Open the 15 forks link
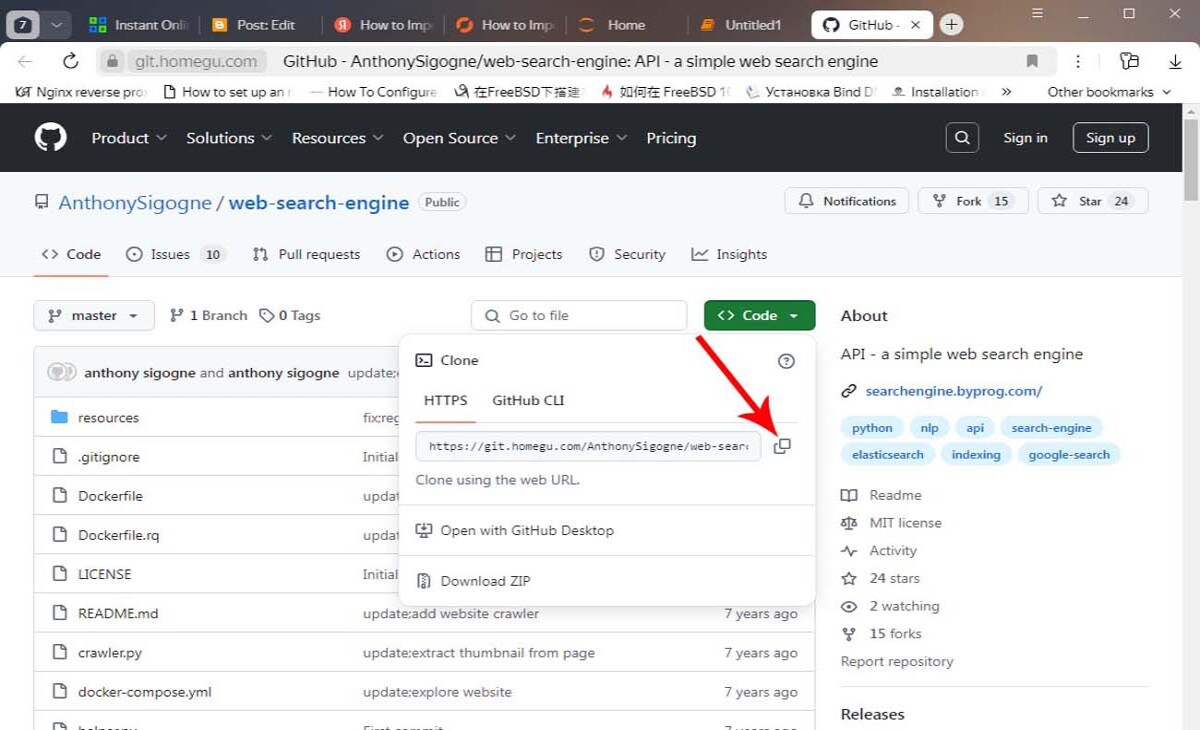Screen dimensions: 1200x730 [895, 634]
